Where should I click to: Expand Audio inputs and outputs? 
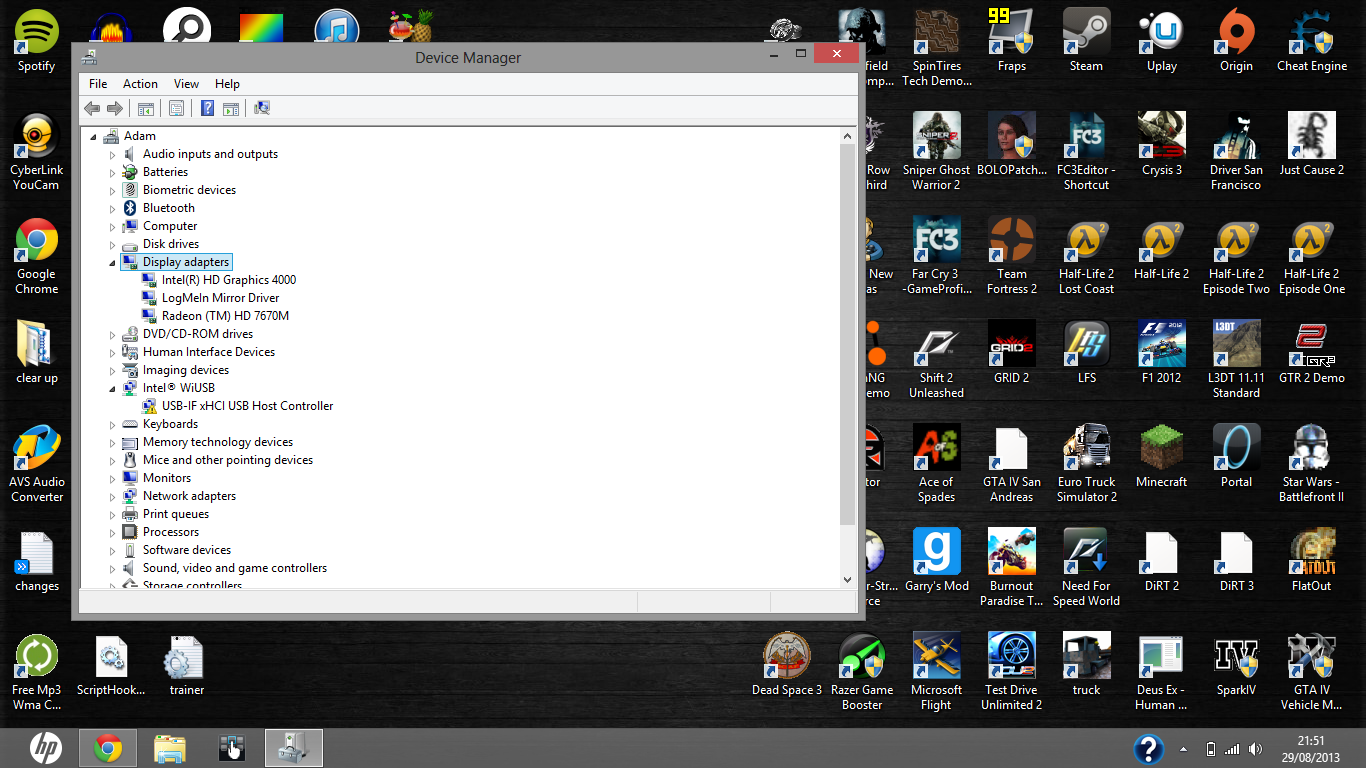coord(113,155)
